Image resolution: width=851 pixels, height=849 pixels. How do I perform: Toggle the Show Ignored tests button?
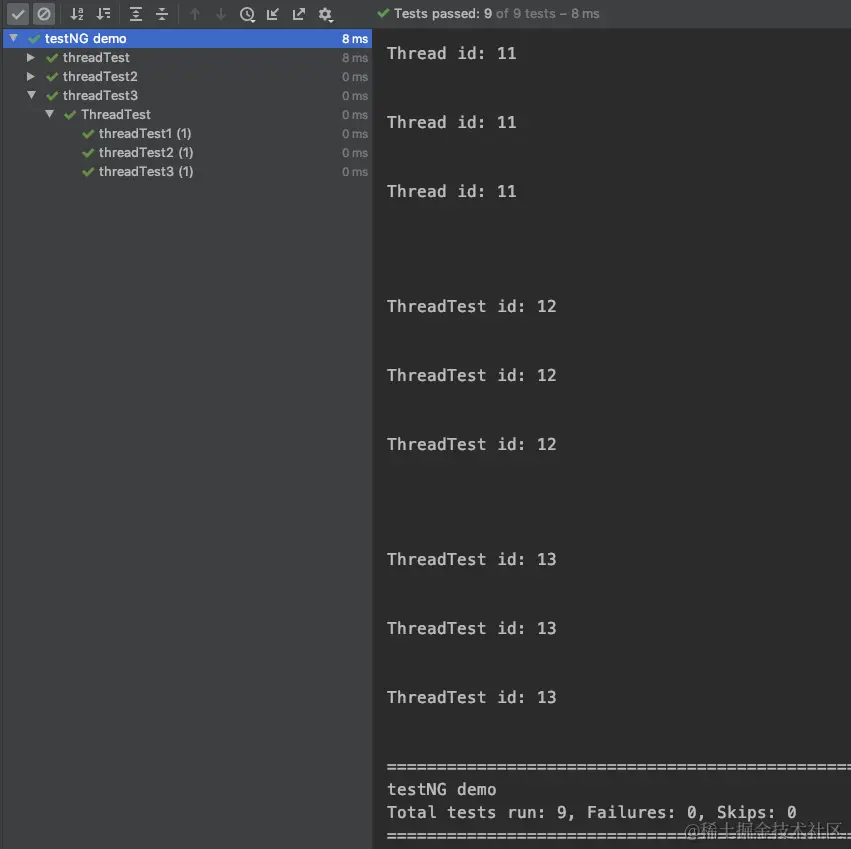click(44, 14)
